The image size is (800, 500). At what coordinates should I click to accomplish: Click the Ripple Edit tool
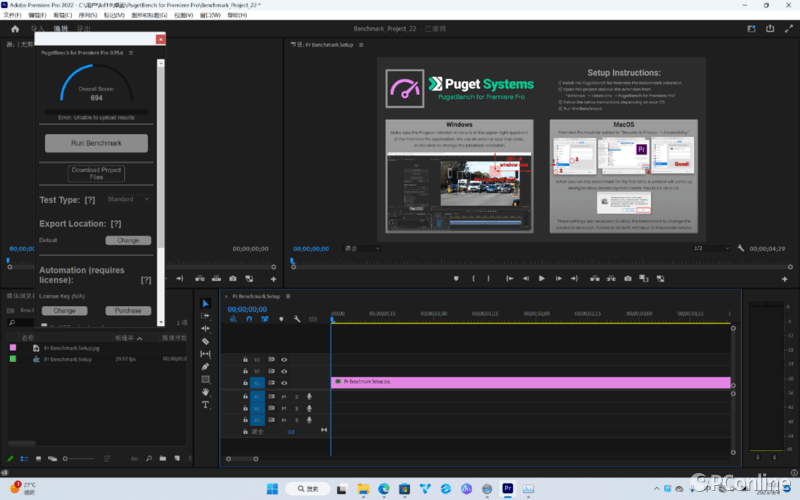click(206, 328)
